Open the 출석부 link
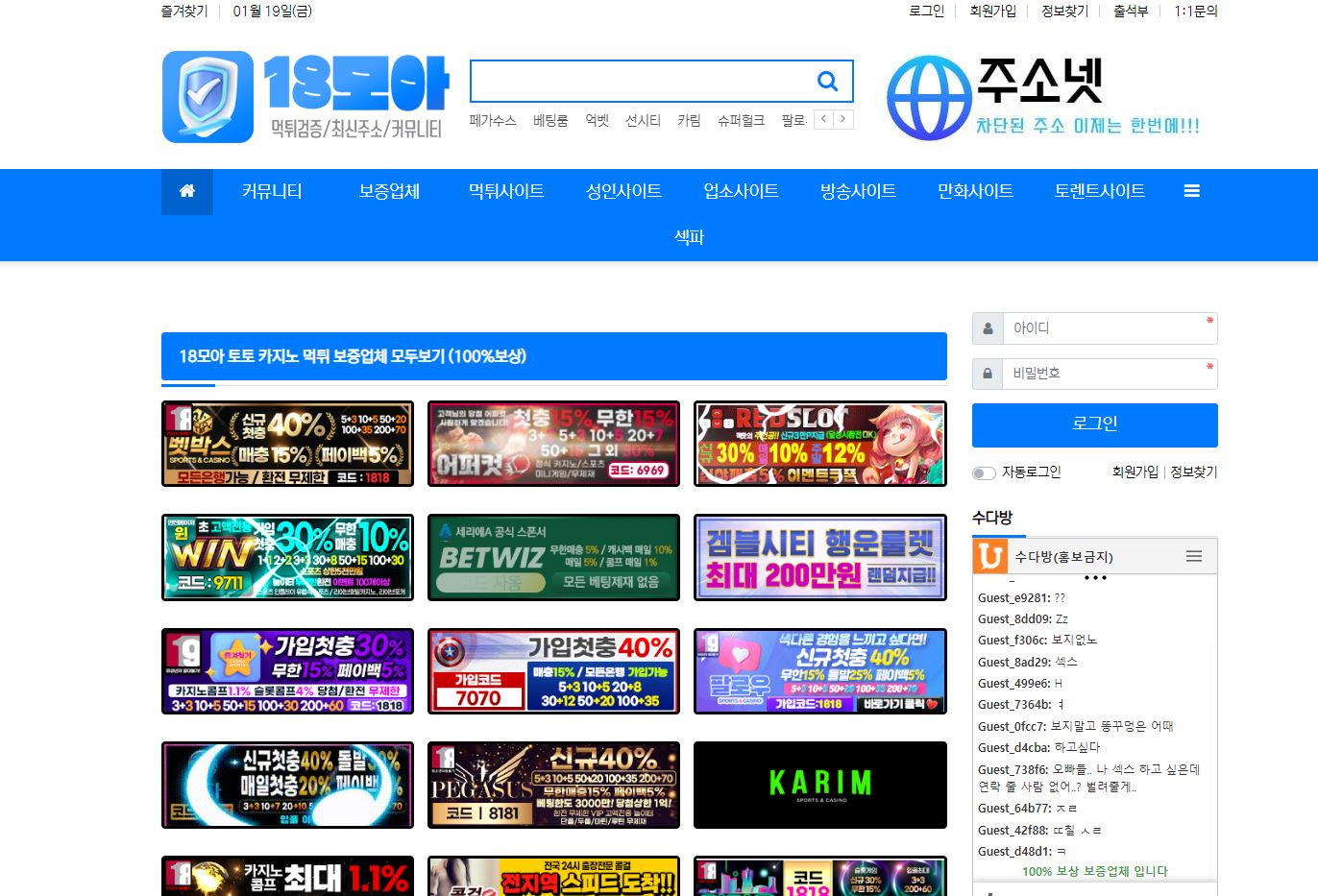1318x896 pixels. (1131, 11)
